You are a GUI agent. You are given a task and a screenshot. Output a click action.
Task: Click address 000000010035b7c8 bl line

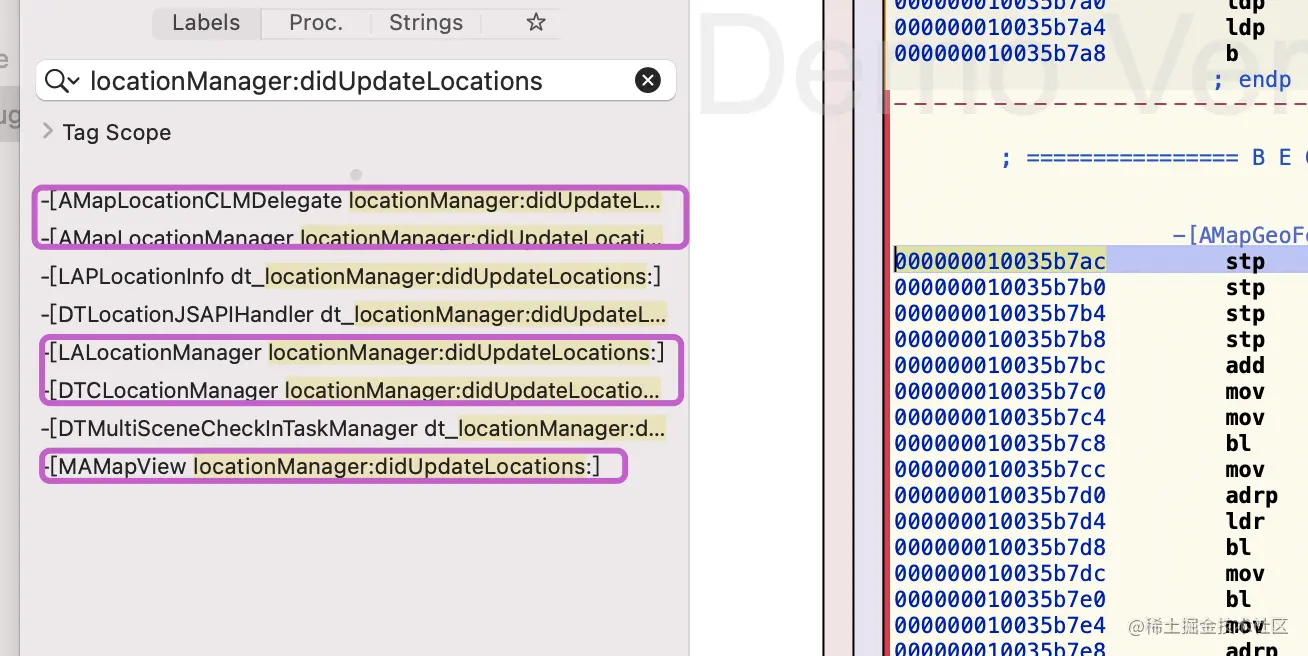point(1000,444)
